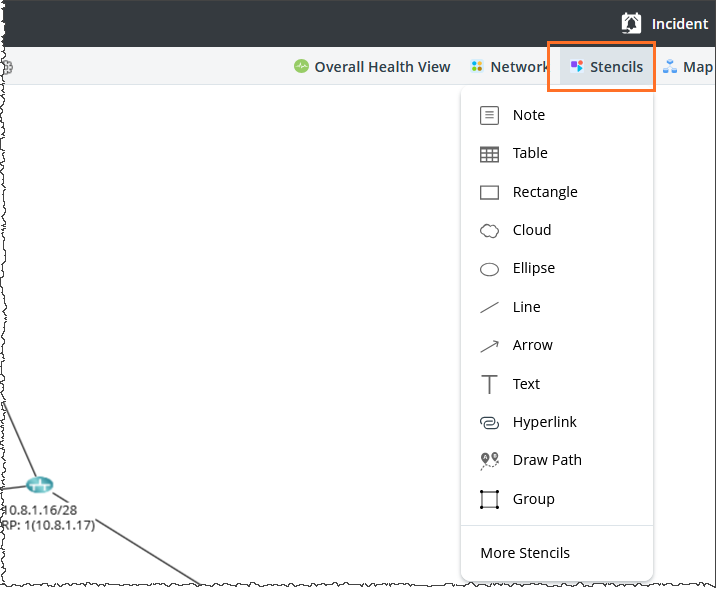Select the Hyperlink chain icon
This screenshot has height=591, width=716.
489,423
